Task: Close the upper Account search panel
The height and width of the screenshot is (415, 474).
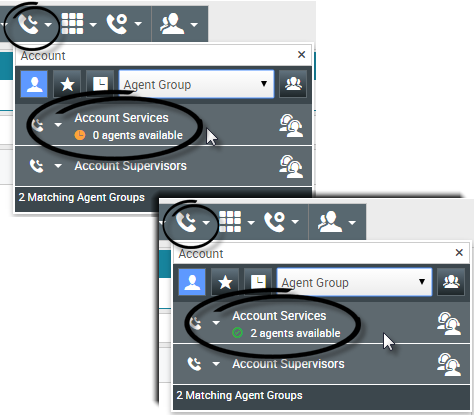Action: click(x=301, y=54)
